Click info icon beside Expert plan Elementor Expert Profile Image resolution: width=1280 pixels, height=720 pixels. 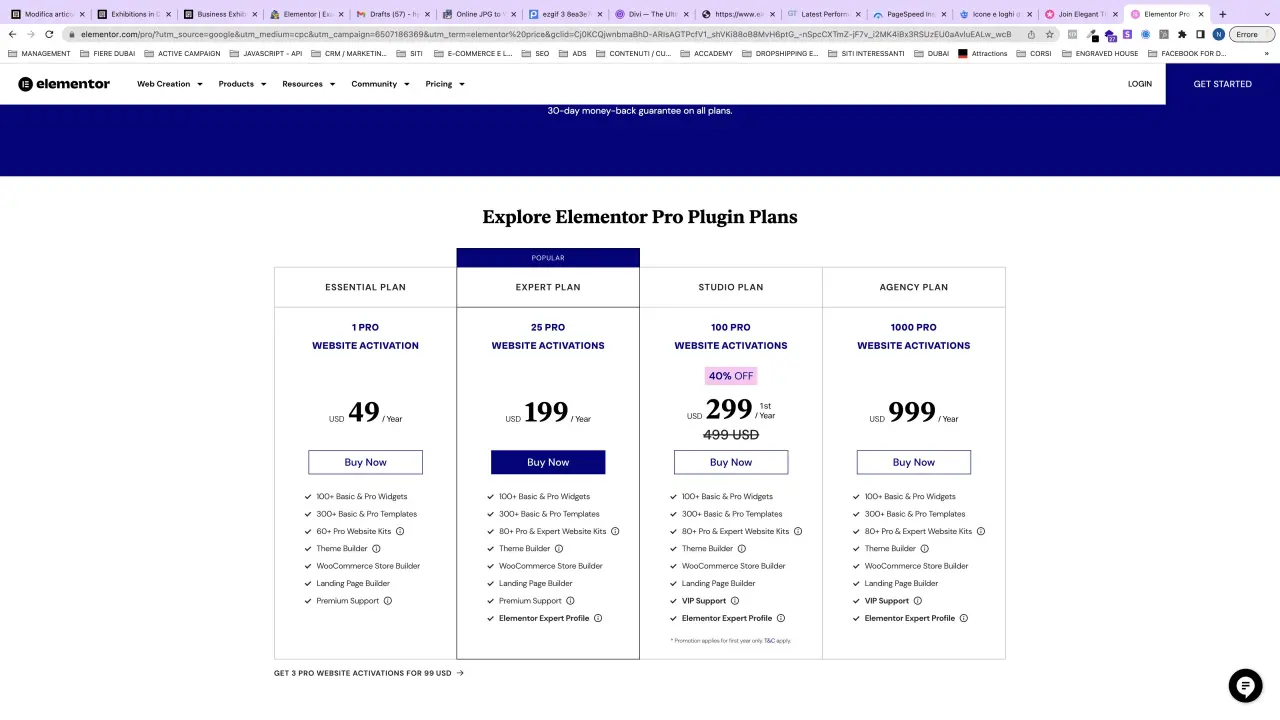(x=598, y=618)
